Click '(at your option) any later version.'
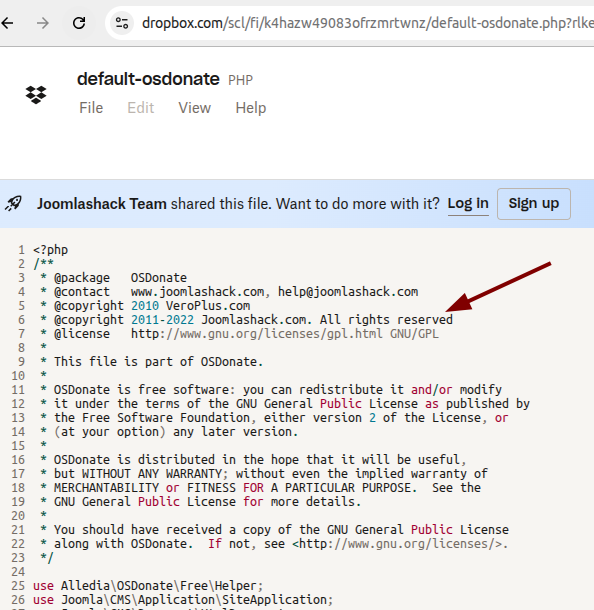This screenshot has height=610, width=594. (x=176, y=432)
